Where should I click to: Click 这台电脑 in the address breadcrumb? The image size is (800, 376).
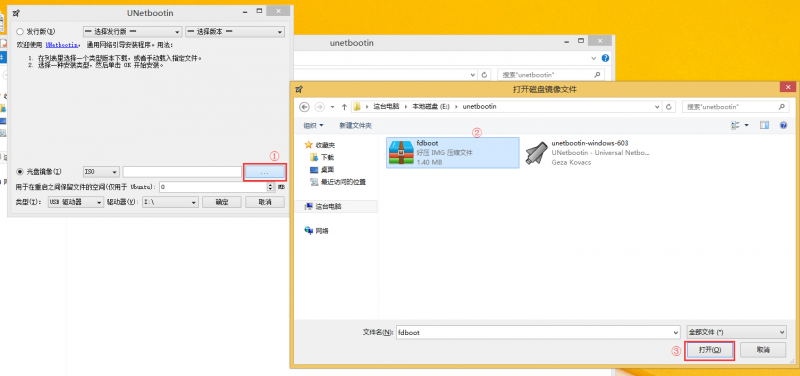386,107
